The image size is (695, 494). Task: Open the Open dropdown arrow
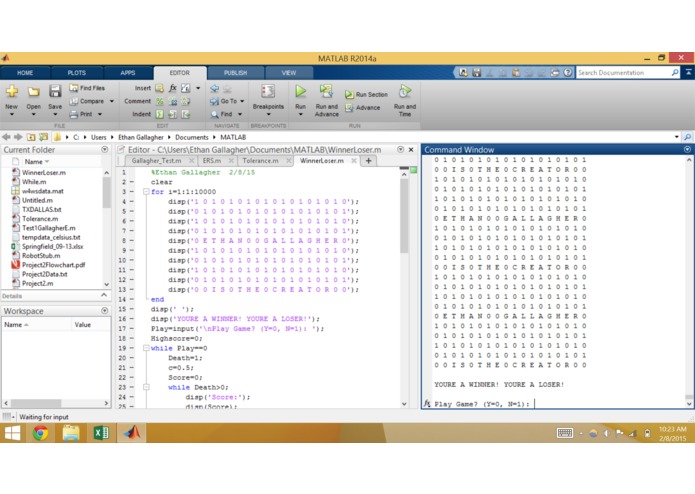[33, 114]
